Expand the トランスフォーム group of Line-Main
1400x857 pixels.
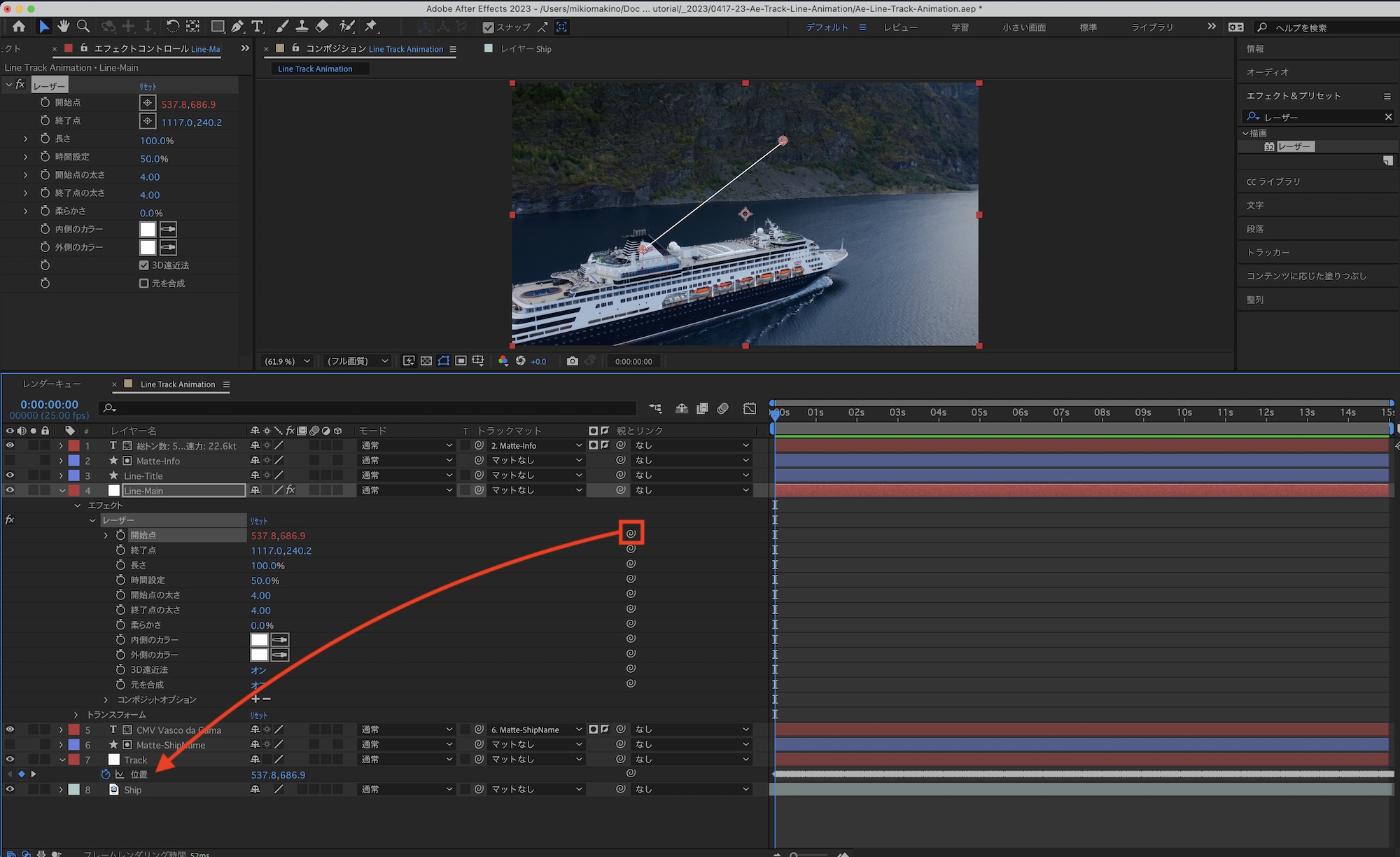tap(76, 715)
